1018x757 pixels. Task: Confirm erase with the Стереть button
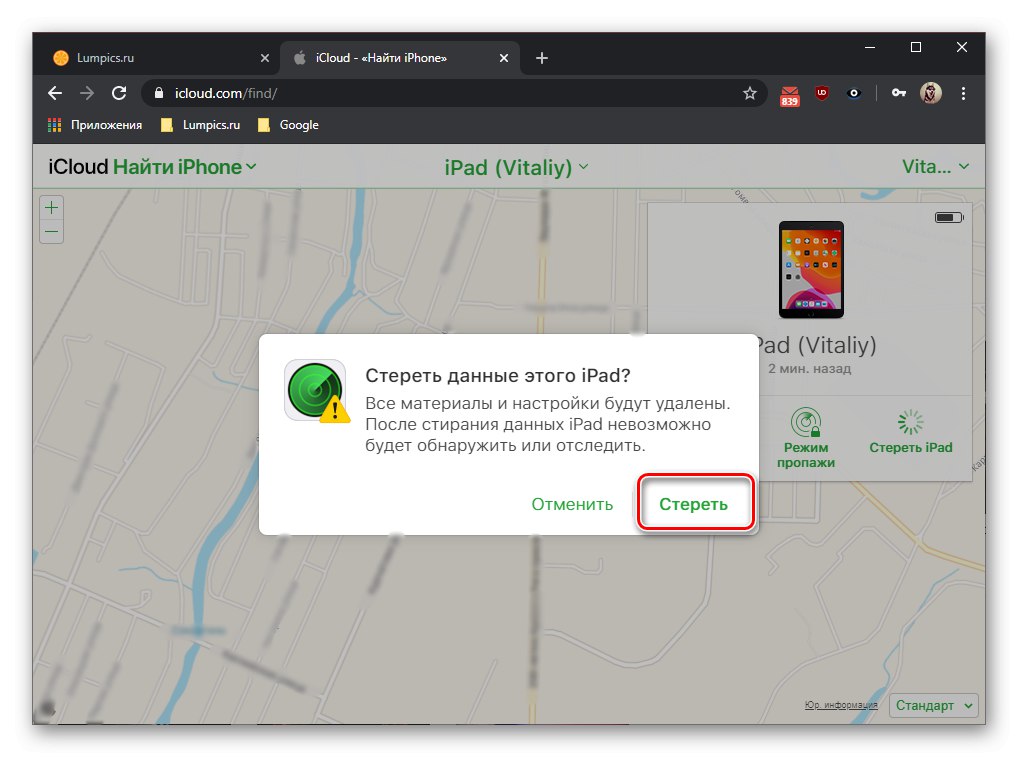click(x=693, y=504)
